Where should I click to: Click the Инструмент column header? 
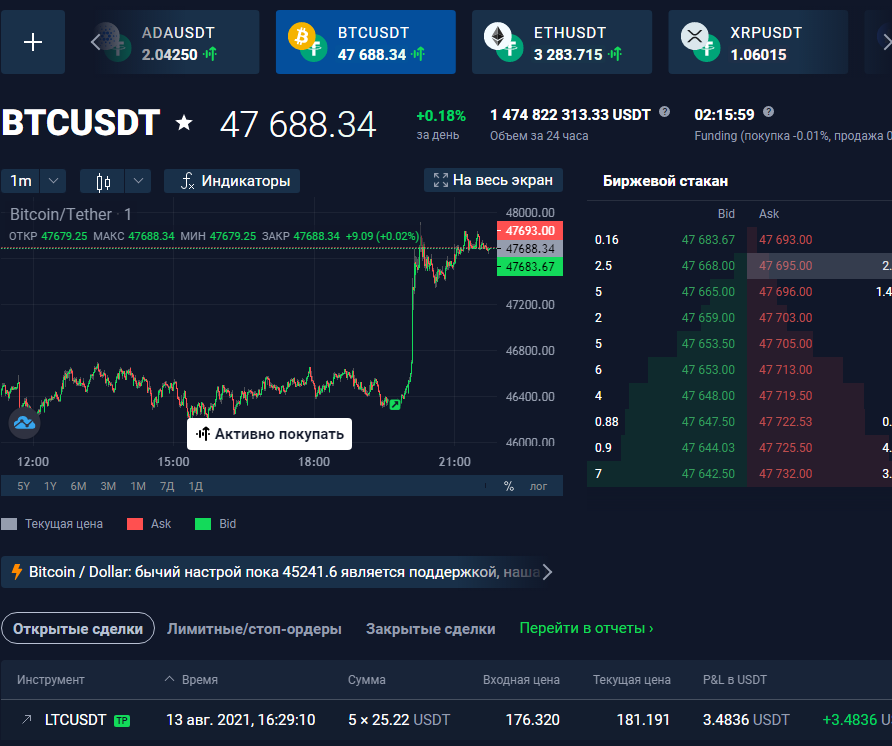point(51,679)
